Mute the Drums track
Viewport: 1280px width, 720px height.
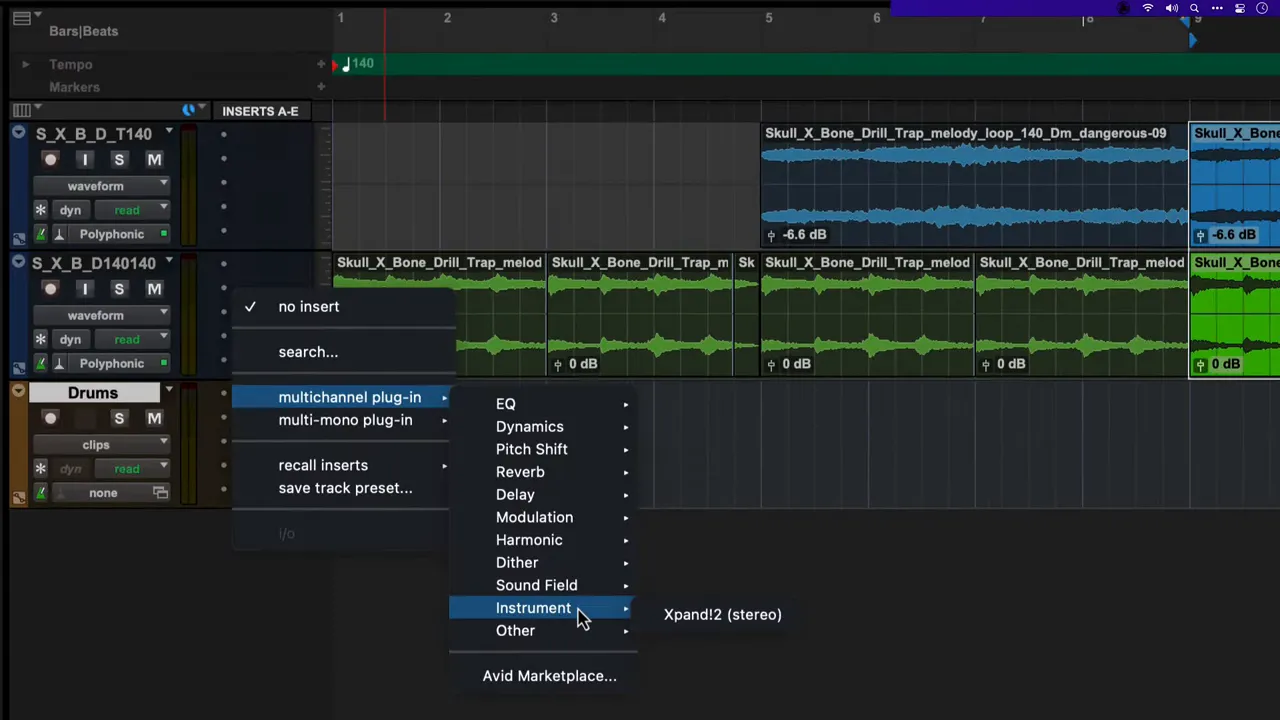[x=154, y=419]
